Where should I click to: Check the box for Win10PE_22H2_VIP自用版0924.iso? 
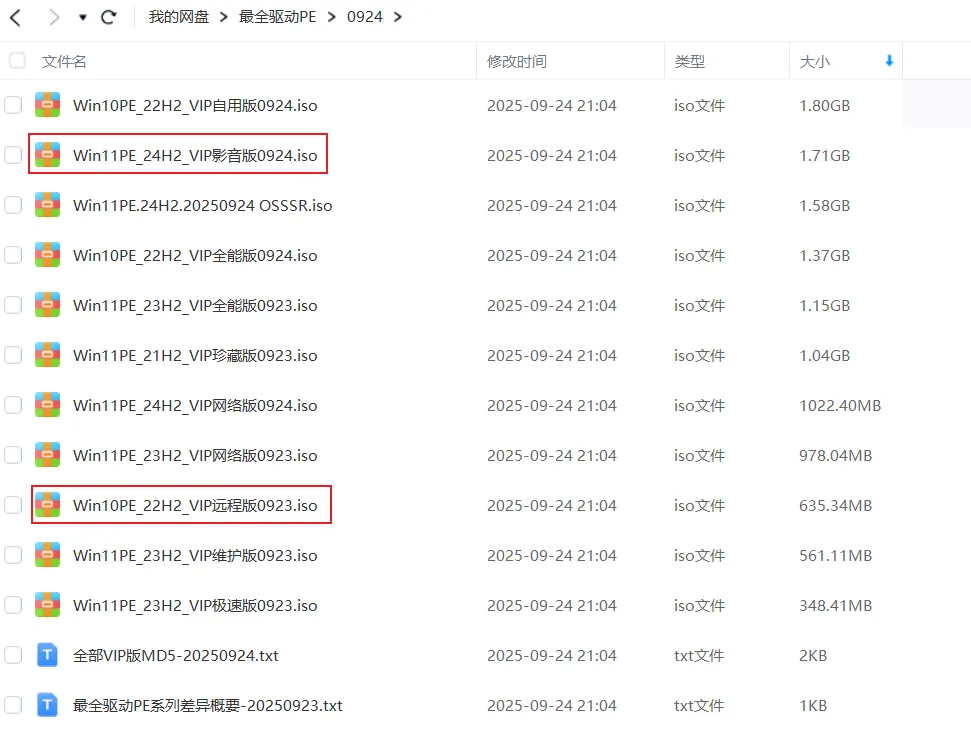click(13, 105)
